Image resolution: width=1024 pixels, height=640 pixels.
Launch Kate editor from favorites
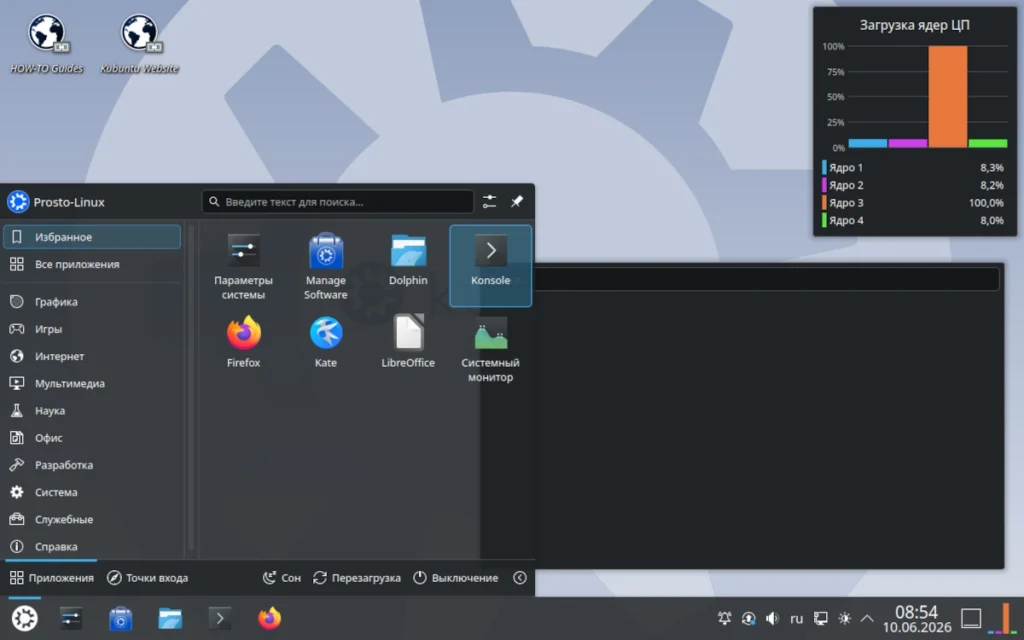point(325,349)
